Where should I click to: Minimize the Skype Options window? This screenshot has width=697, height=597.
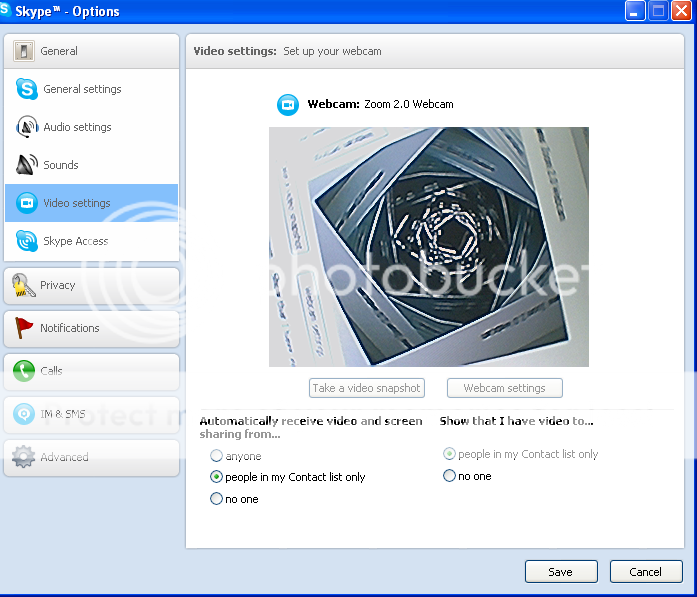634,11
